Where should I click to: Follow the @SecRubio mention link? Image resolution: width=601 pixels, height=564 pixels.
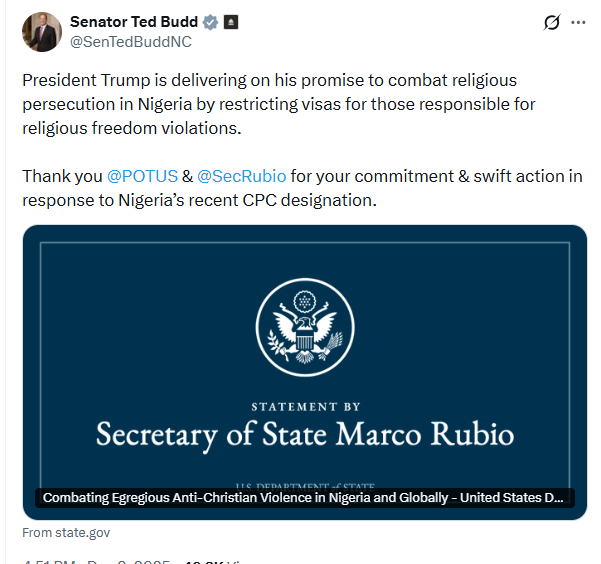241,175
